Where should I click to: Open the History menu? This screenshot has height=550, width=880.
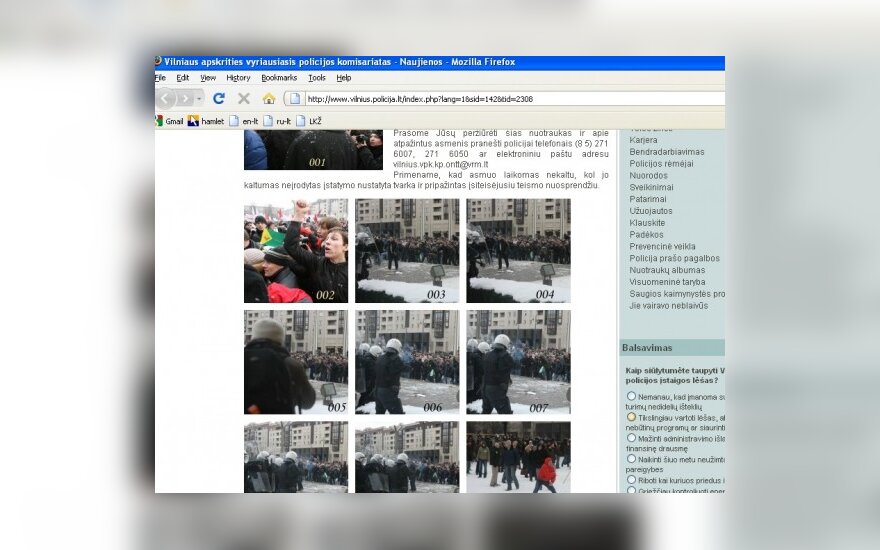coord(238,78)
